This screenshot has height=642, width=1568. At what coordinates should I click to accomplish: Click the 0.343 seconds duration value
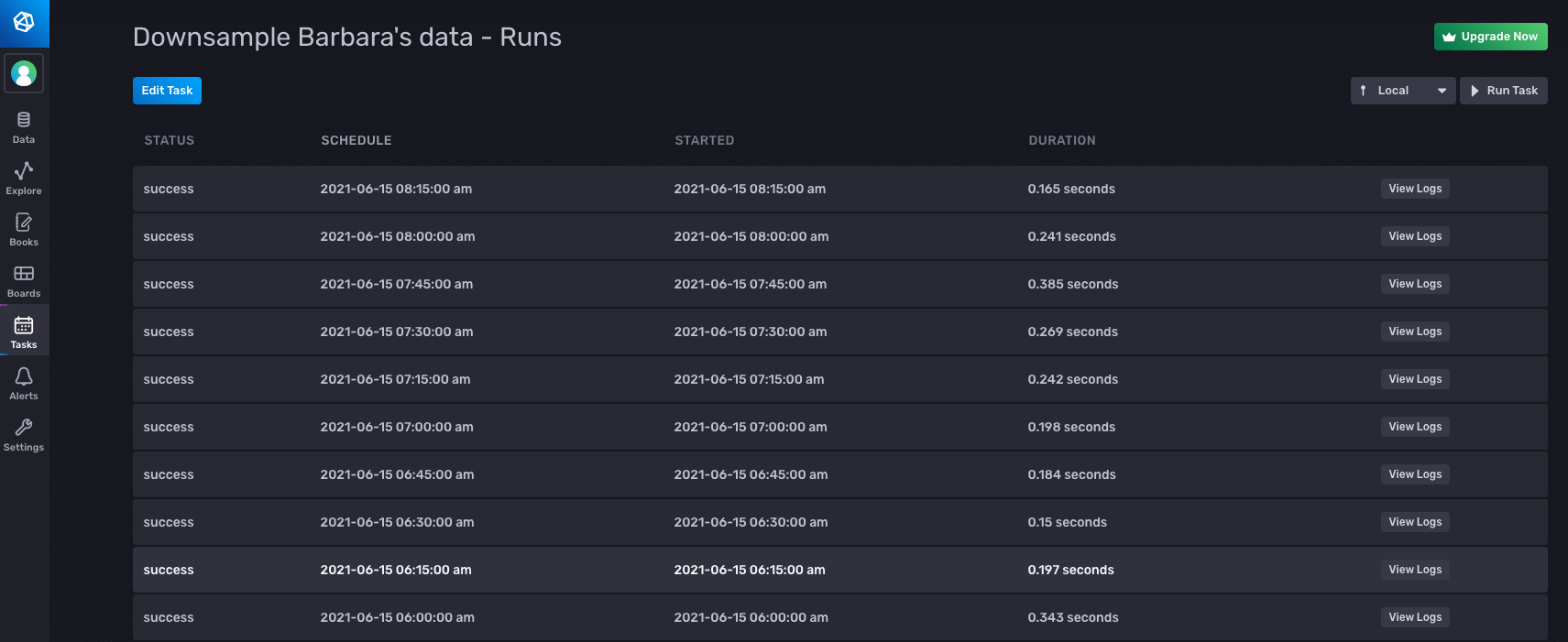pos(1073,617)
